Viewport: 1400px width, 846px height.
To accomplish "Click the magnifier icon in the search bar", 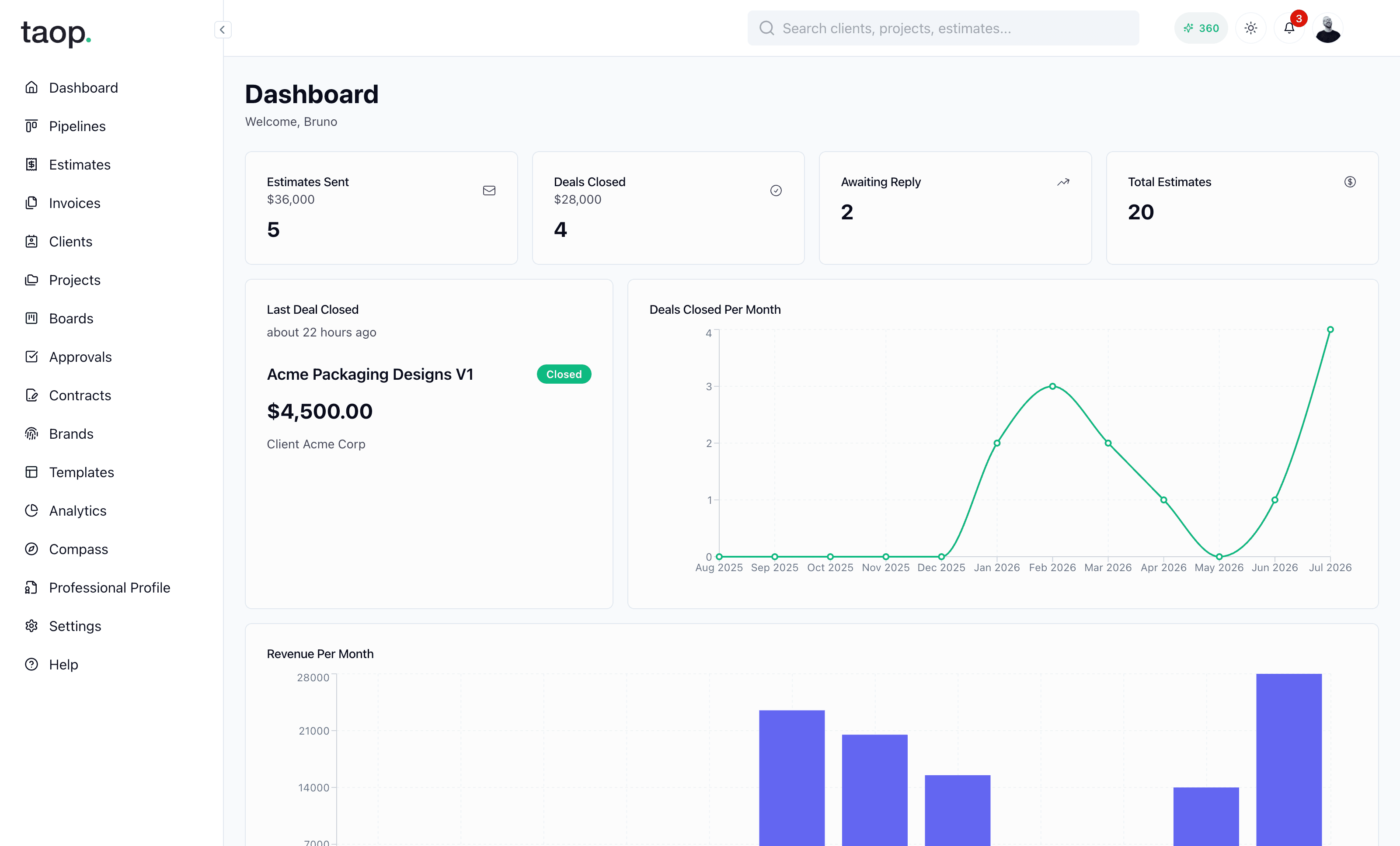I will 766,28.
